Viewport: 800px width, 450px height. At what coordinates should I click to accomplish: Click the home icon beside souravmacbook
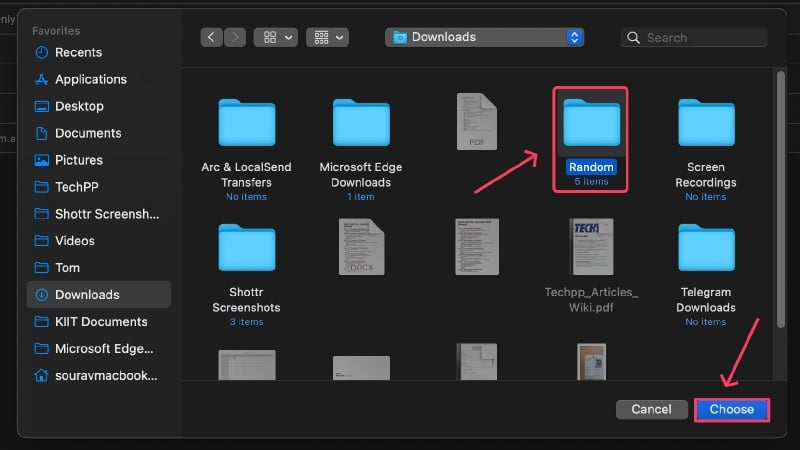tap(41, 376)
